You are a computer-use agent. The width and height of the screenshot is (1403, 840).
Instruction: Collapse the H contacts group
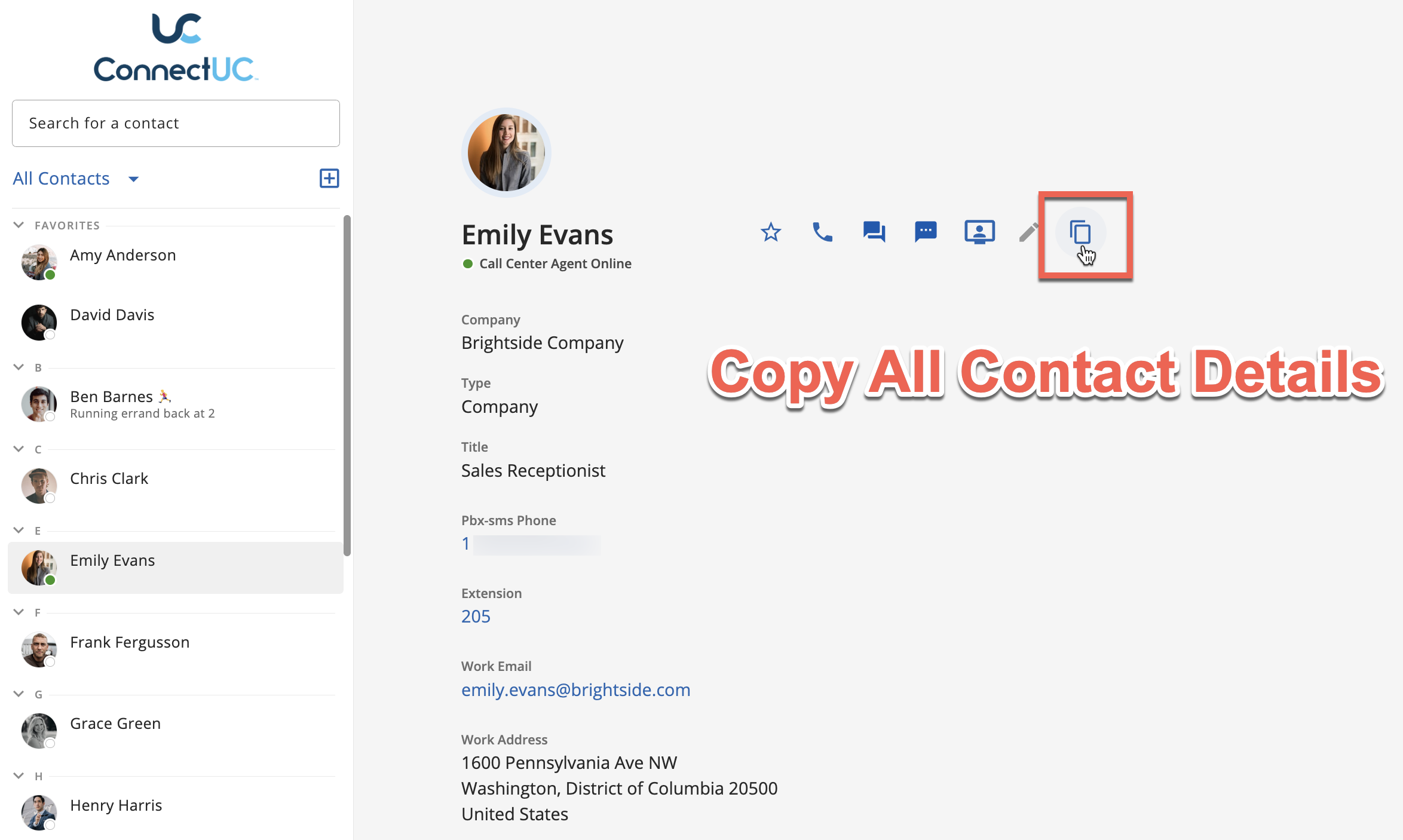(x=19, y=775)
